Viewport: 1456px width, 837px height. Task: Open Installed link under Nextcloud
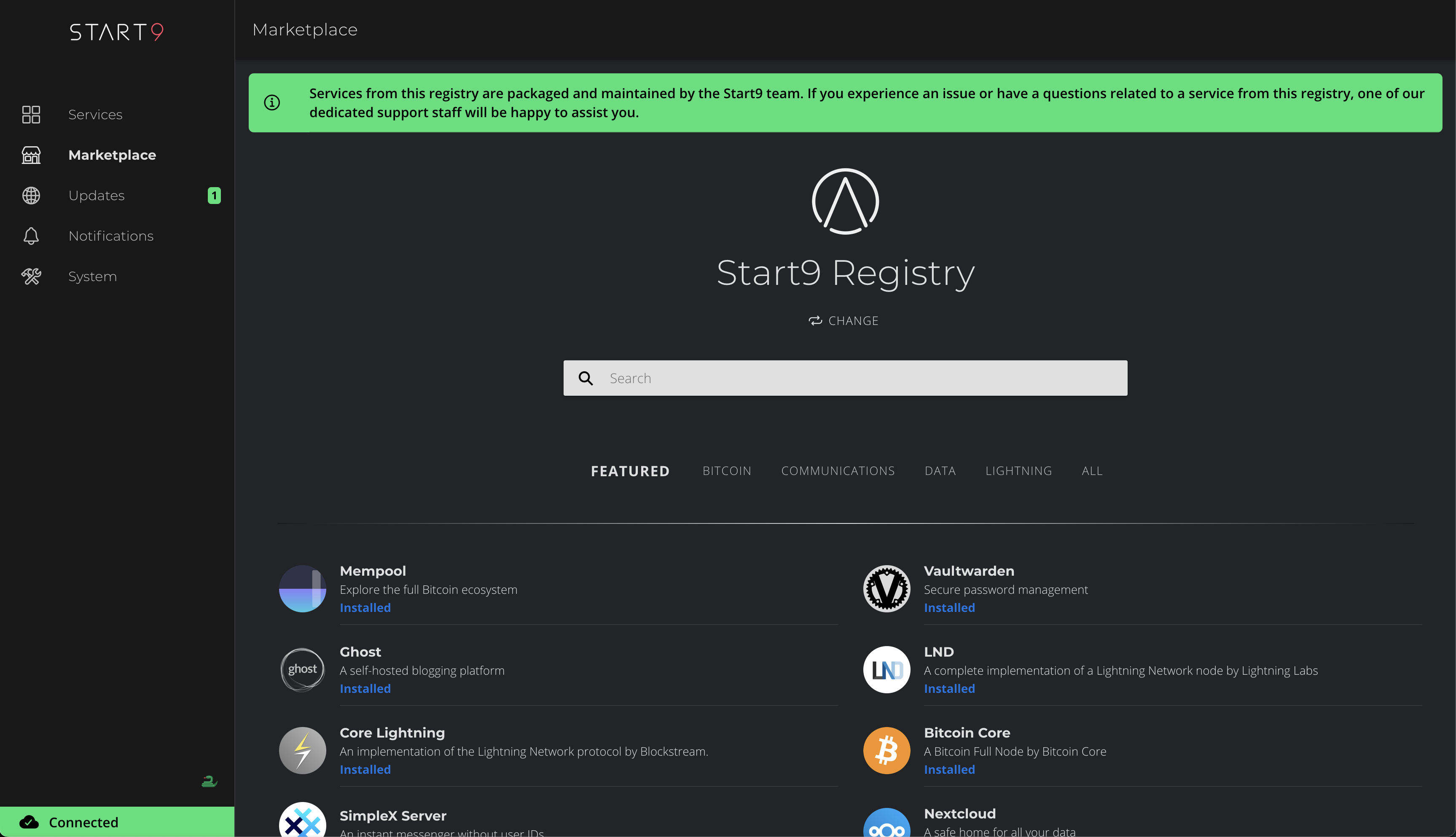948,835
